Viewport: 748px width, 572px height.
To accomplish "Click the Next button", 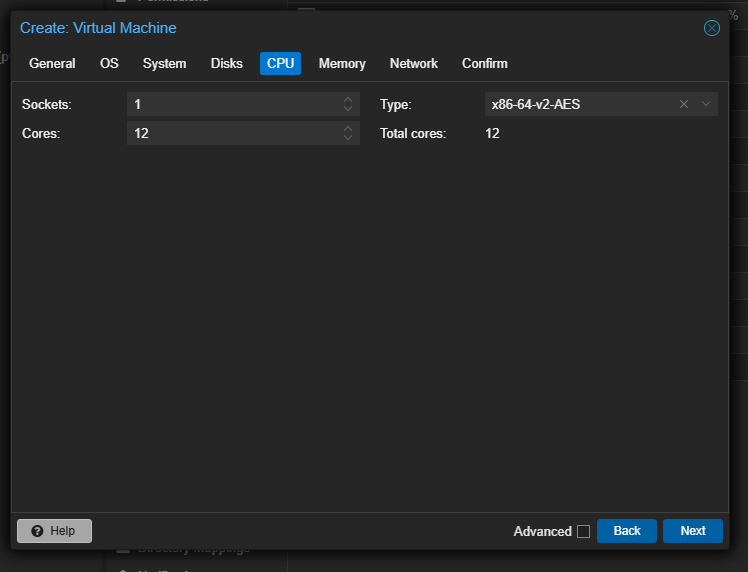I will tap(693, 531).
